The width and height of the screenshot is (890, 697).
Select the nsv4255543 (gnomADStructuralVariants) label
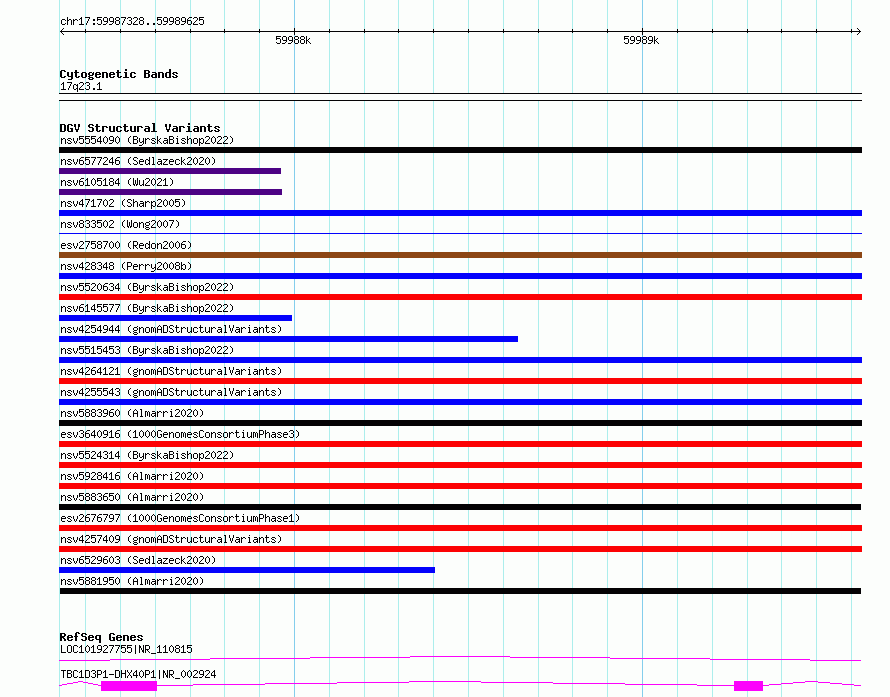point(171,392)
